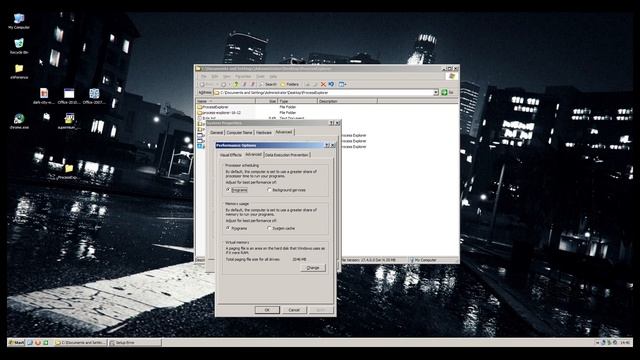
Task: Open the Computer Name tab in System Properties
Action: [x=239, y=133]
